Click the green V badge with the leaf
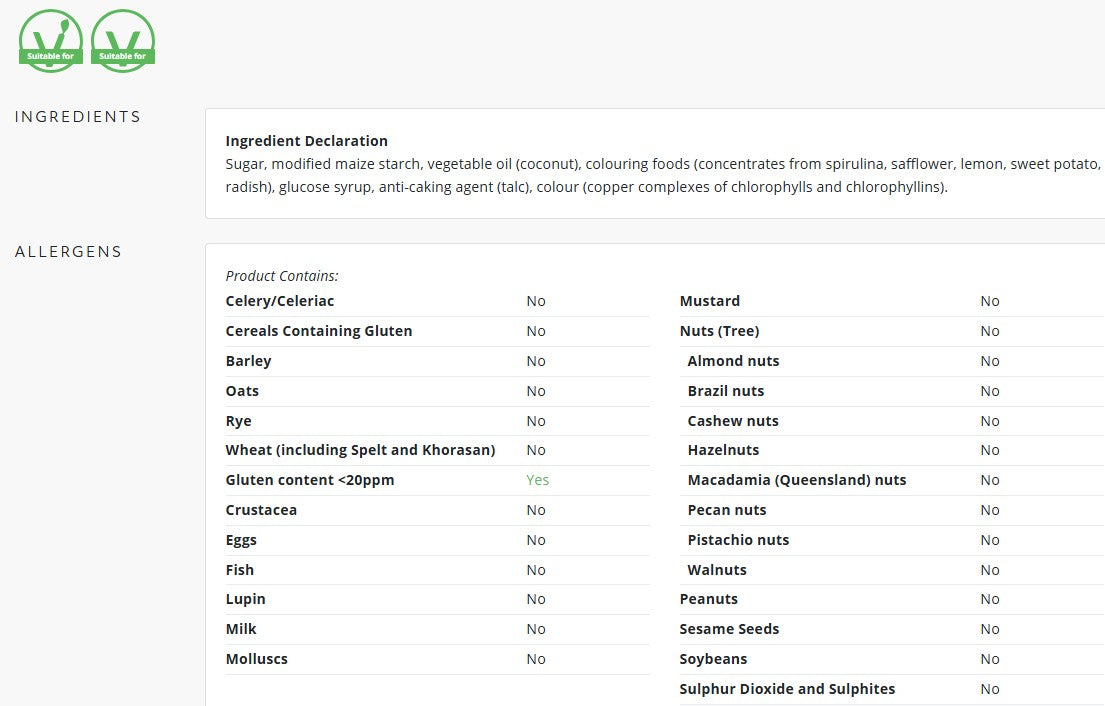1105x706 pixels. 51,41
